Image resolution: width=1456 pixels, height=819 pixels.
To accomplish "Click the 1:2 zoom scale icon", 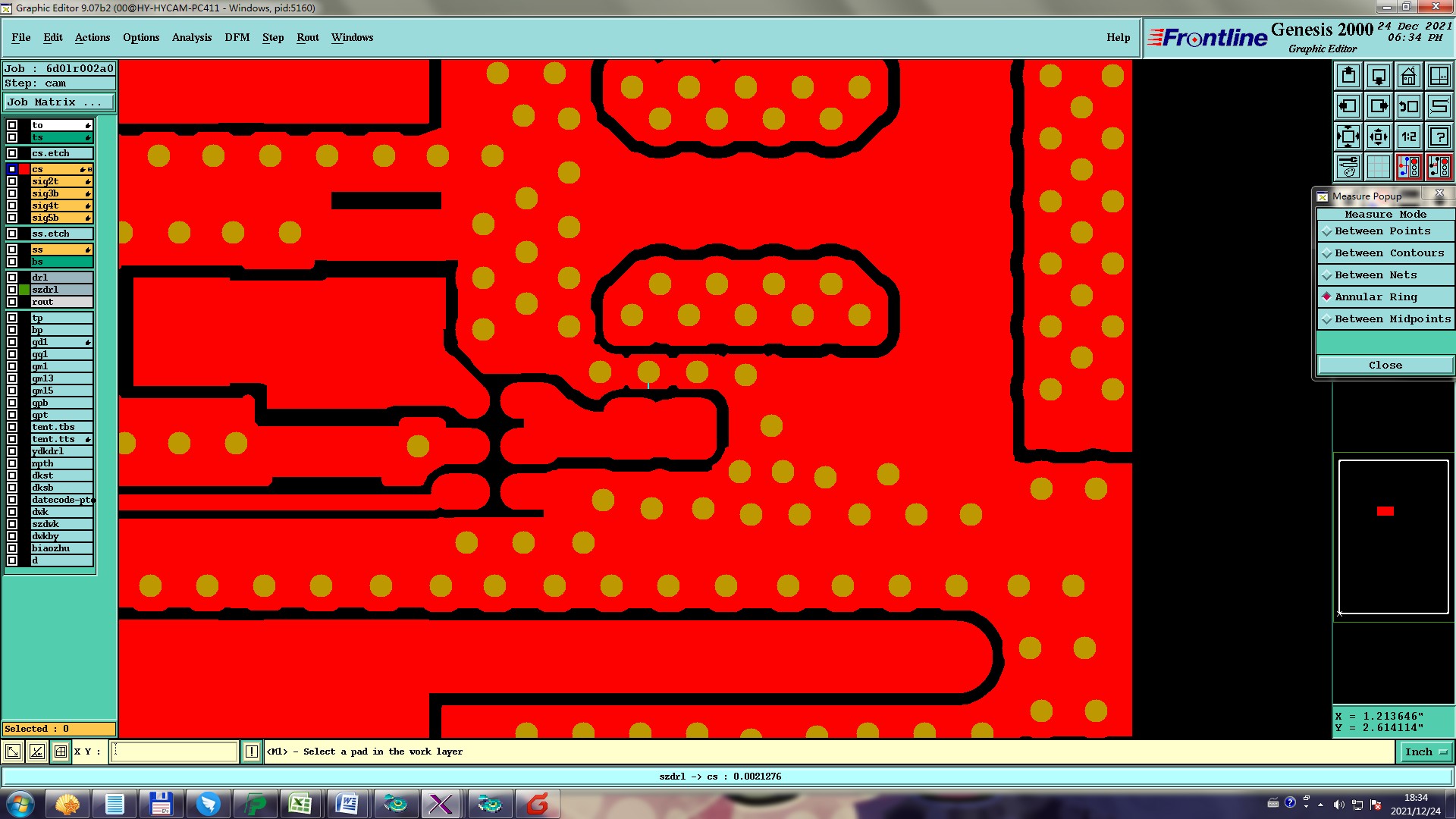I will (x=1408, y=136).
